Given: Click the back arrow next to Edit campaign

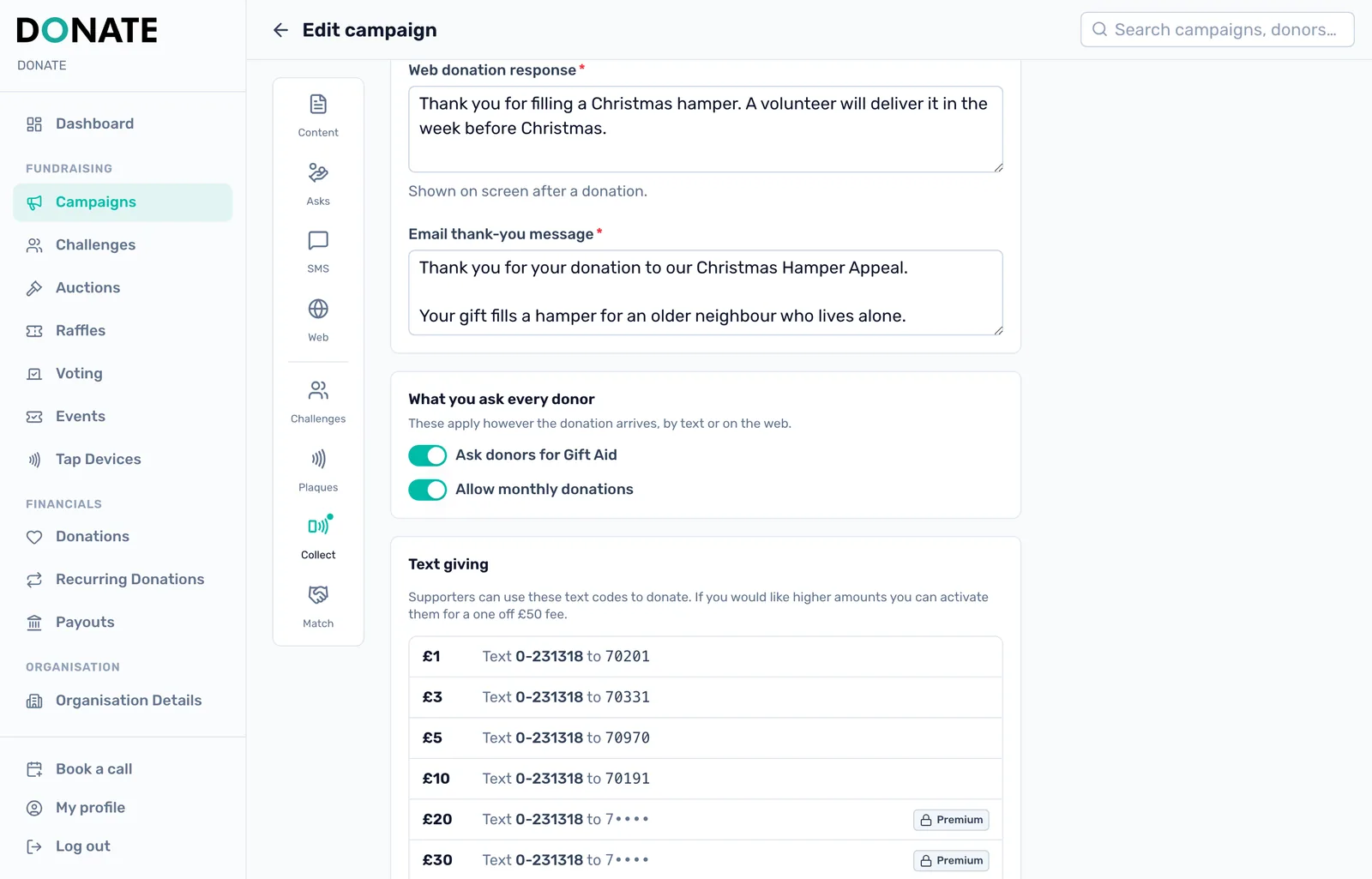Looking at the screenshot, I should click(x=280, y=30).
